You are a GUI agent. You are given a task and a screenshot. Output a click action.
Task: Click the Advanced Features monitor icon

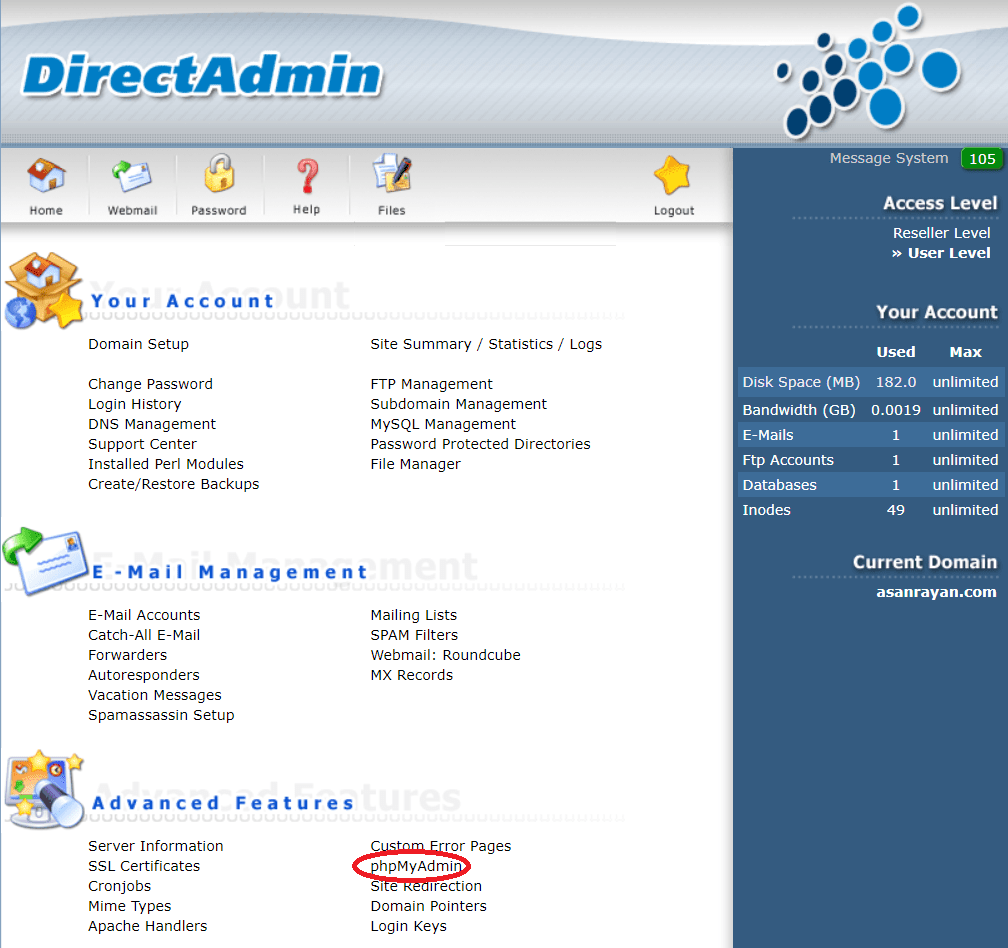[44, 790]
